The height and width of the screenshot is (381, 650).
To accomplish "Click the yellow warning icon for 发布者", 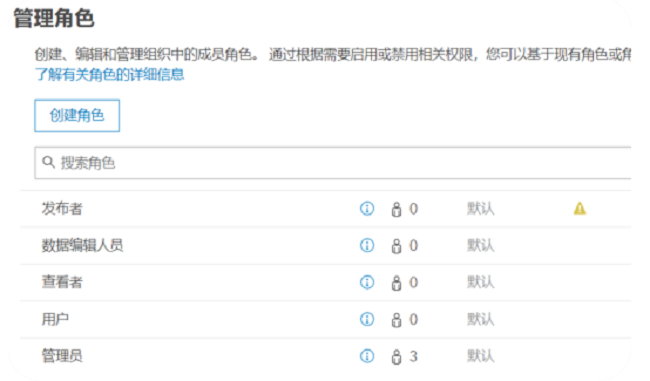I will [580, 209].
